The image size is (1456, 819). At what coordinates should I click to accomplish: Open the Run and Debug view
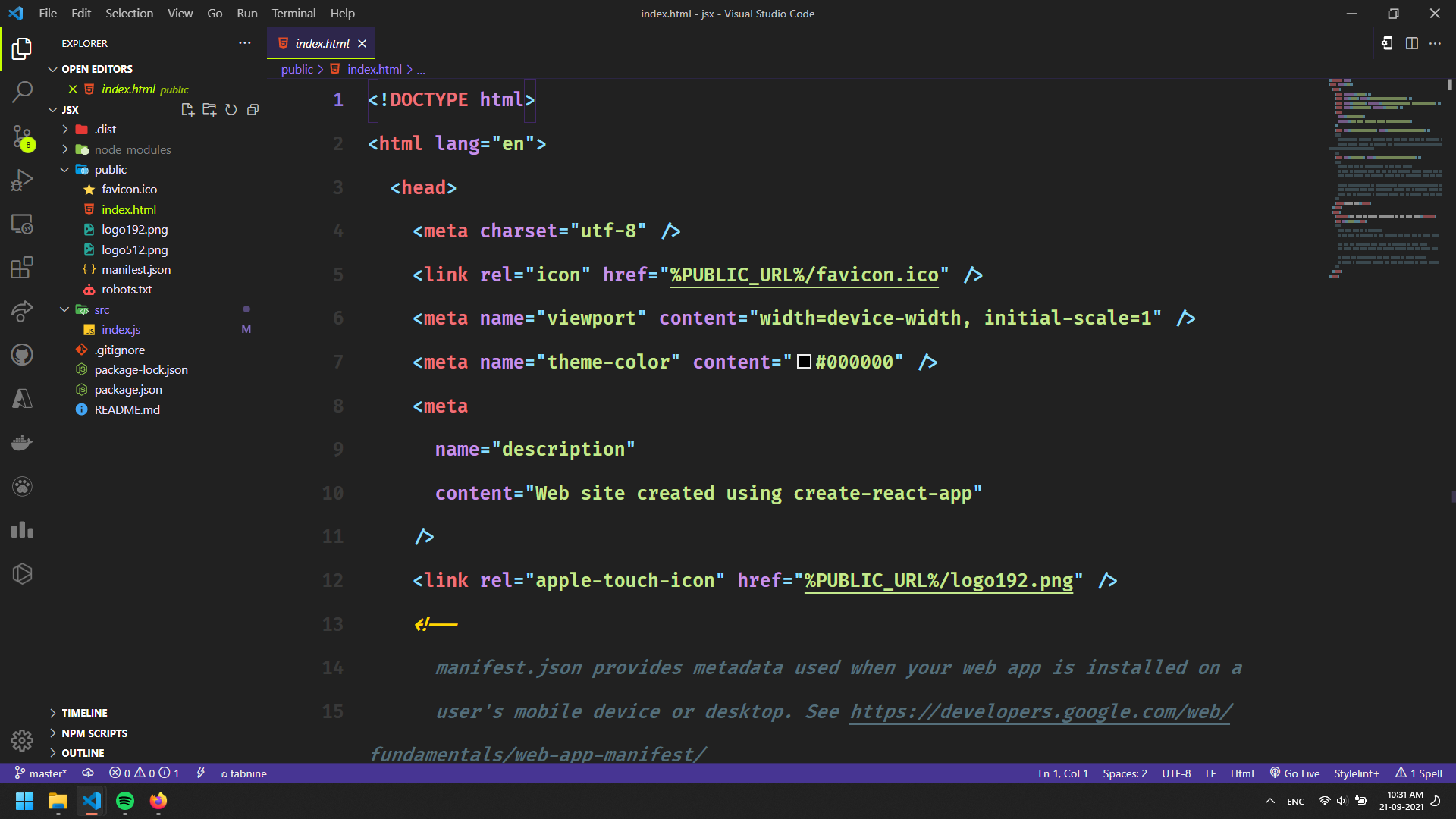[x=22, y=180]
